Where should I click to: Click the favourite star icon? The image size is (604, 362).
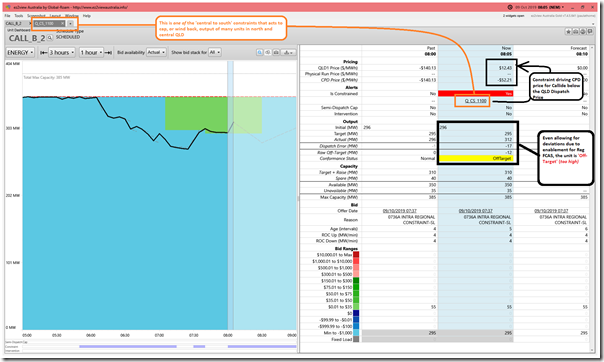(569, 32)
